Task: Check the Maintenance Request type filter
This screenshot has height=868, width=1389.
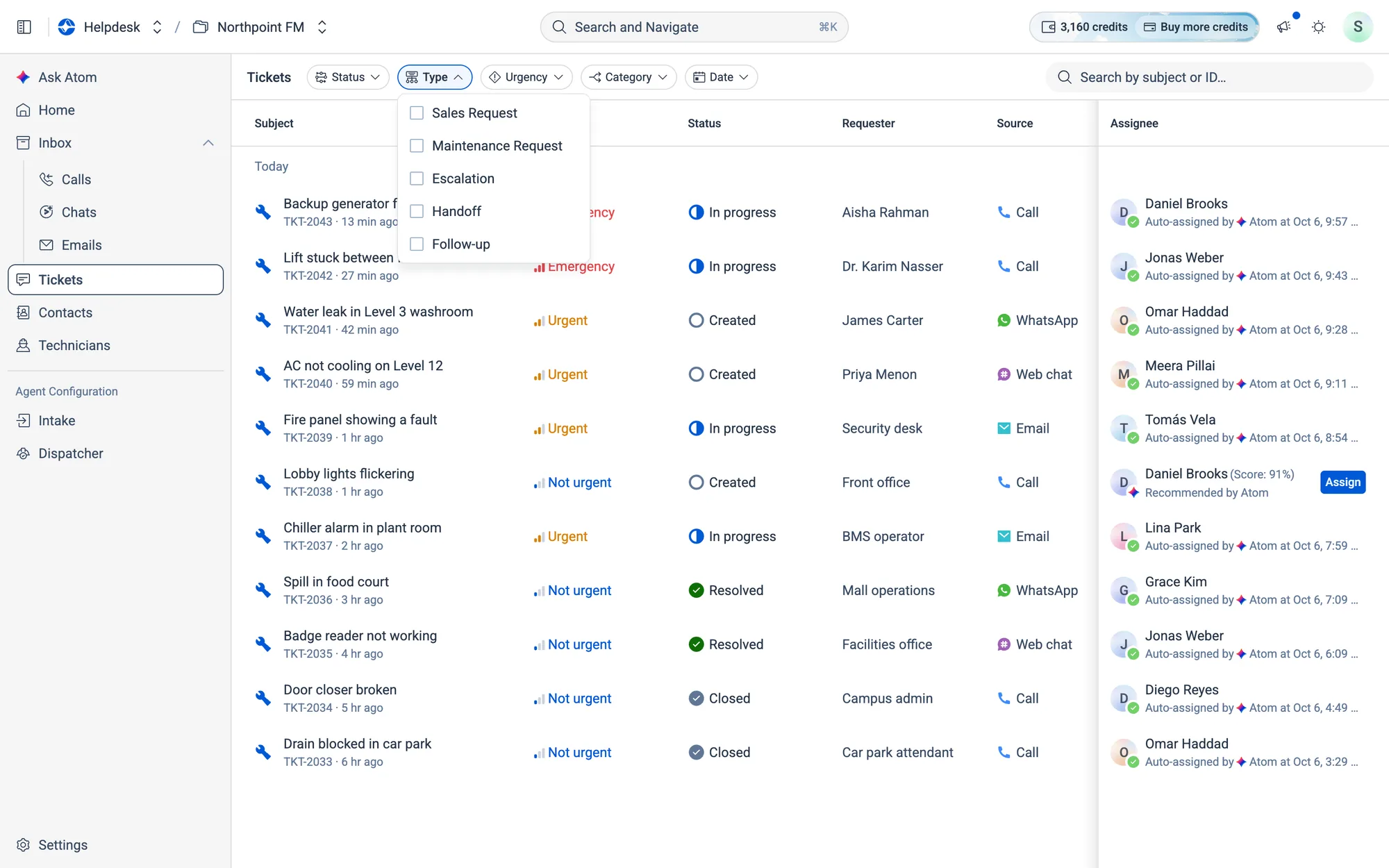Action: tap(417, 146)
